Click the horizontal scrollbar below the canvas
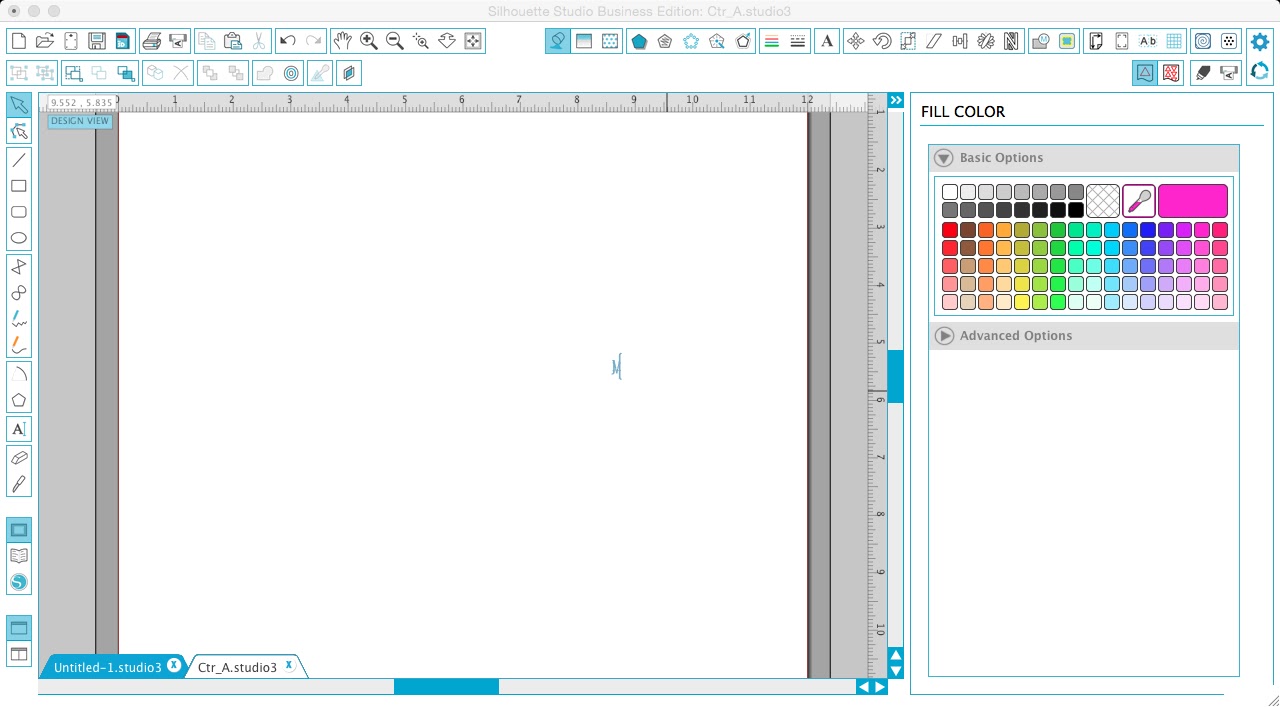 (x=446, y=687)
